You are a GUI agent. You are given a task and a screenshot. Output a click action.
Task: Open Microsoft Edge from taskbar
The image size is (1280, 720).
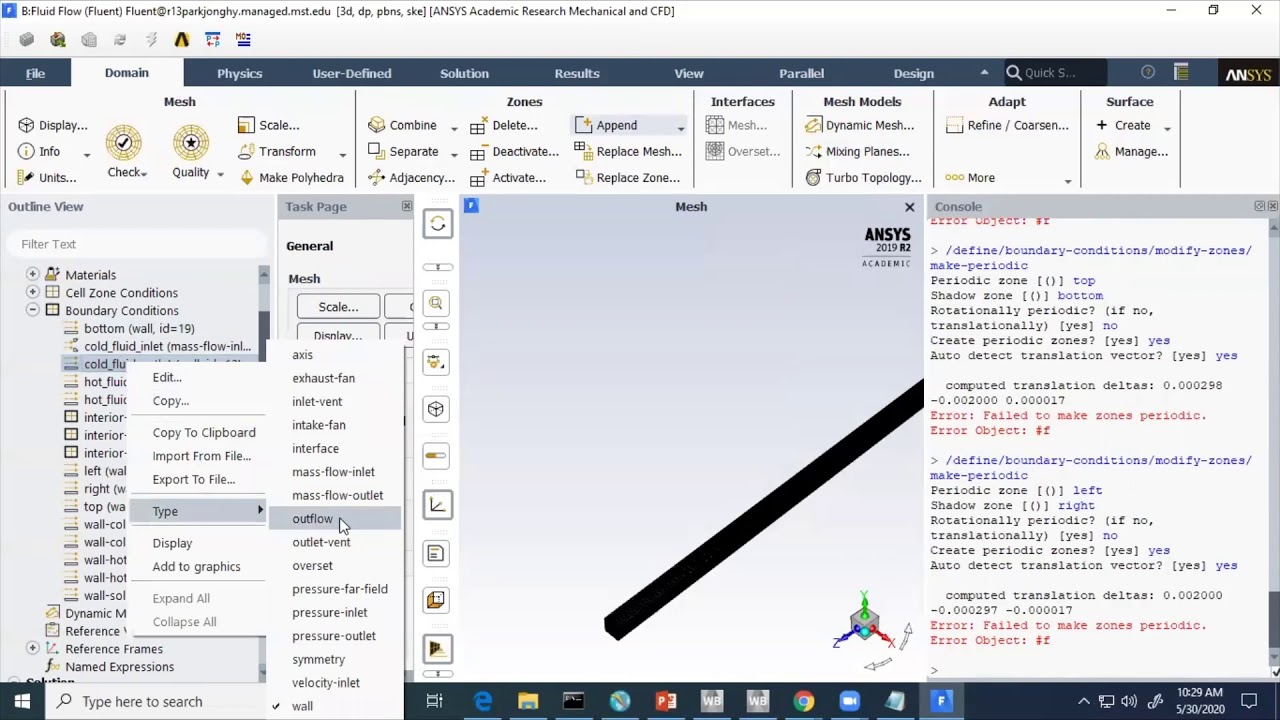click(x=483, y=701)
